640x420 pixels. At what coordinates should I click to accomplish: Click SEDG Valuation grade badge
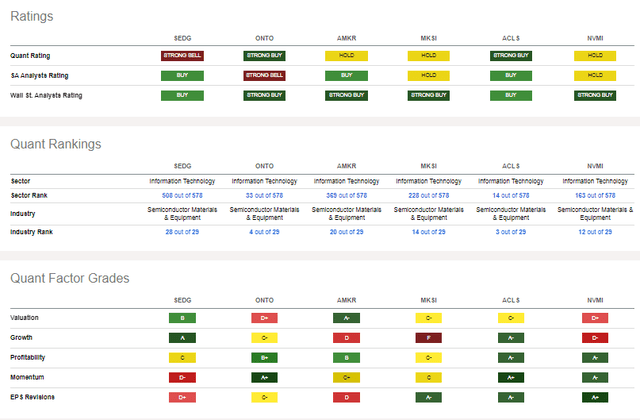tap(182, 318)
